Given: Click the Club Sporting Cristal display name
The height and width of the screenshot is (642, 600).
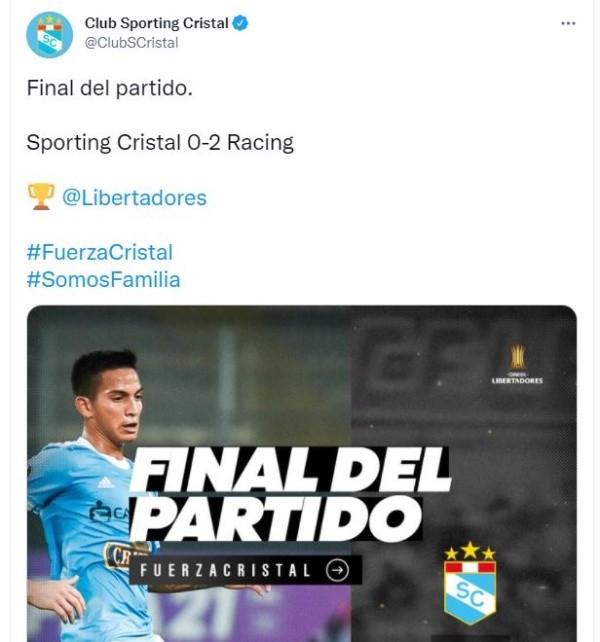Looking at the screenshot, I should (156, 22).
